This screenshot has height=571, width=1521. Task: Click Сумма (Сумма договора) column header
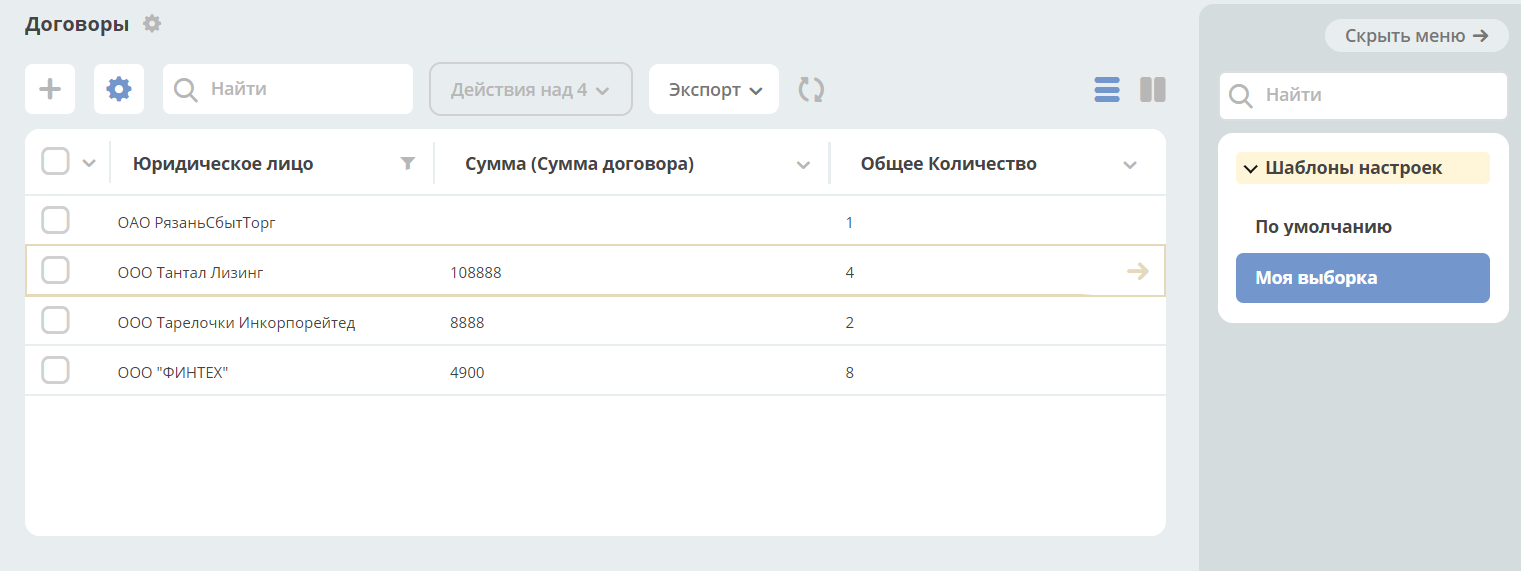tap(579, 164)
